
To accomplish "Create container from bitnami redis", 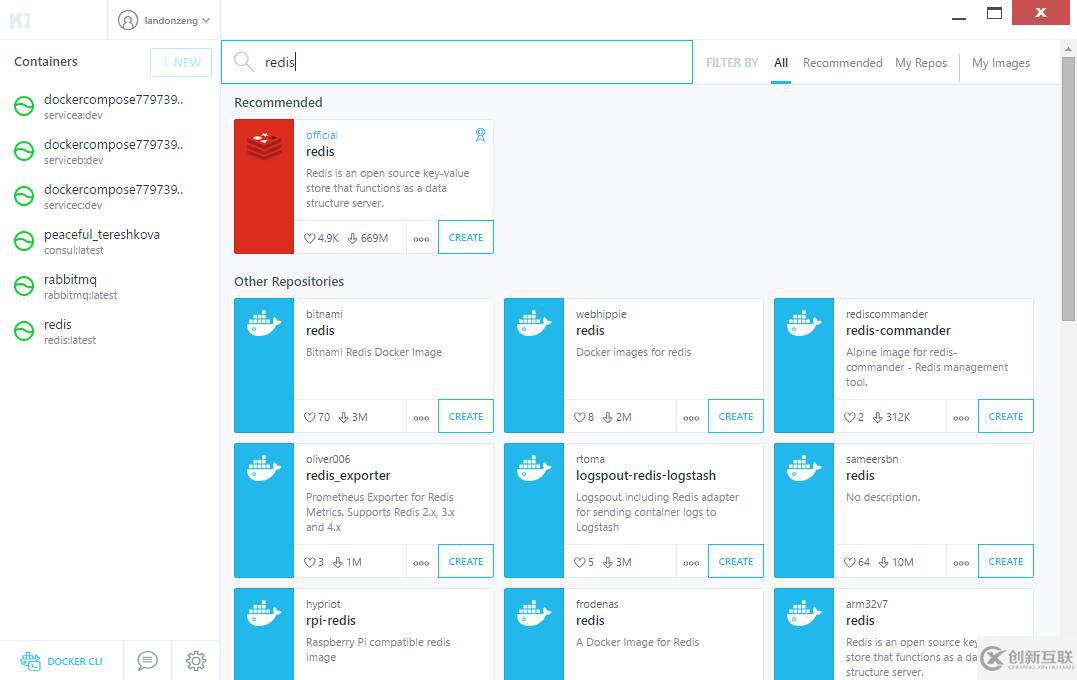I will click(466, 416).
